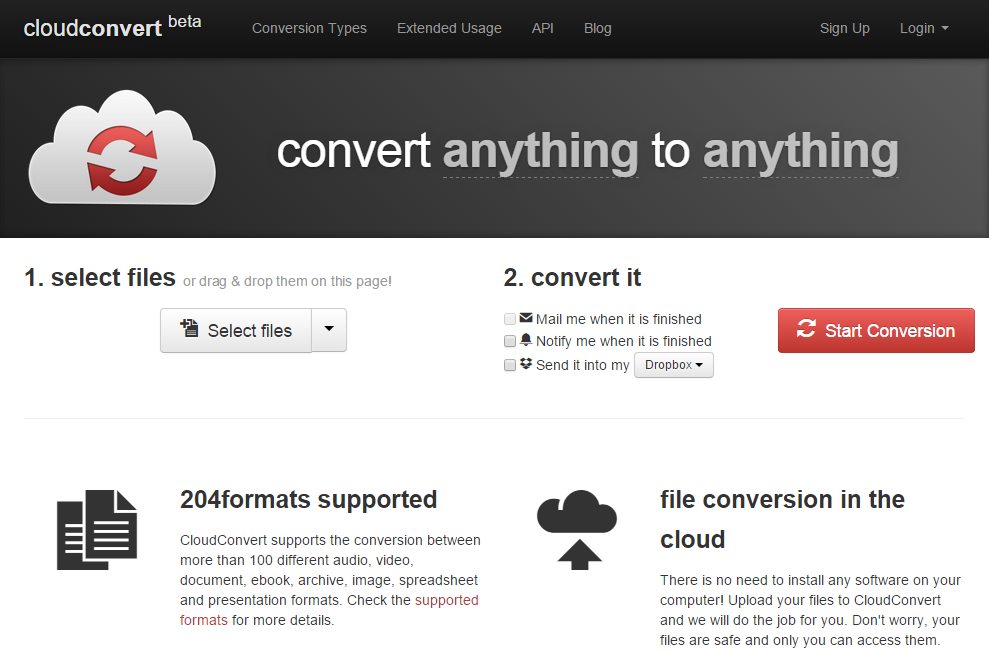The width and height of the screenshot is (989, 652).
Task: Click the first 'anything' format selector
Action: click(541, 151)
